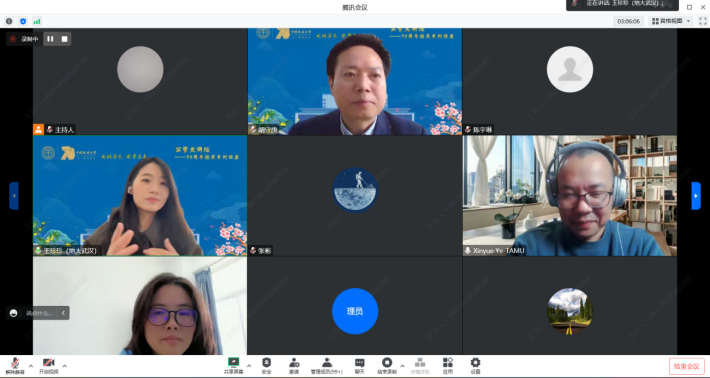
Task: Open the chat (聊天) panel
Action: (x=360, y=365)
